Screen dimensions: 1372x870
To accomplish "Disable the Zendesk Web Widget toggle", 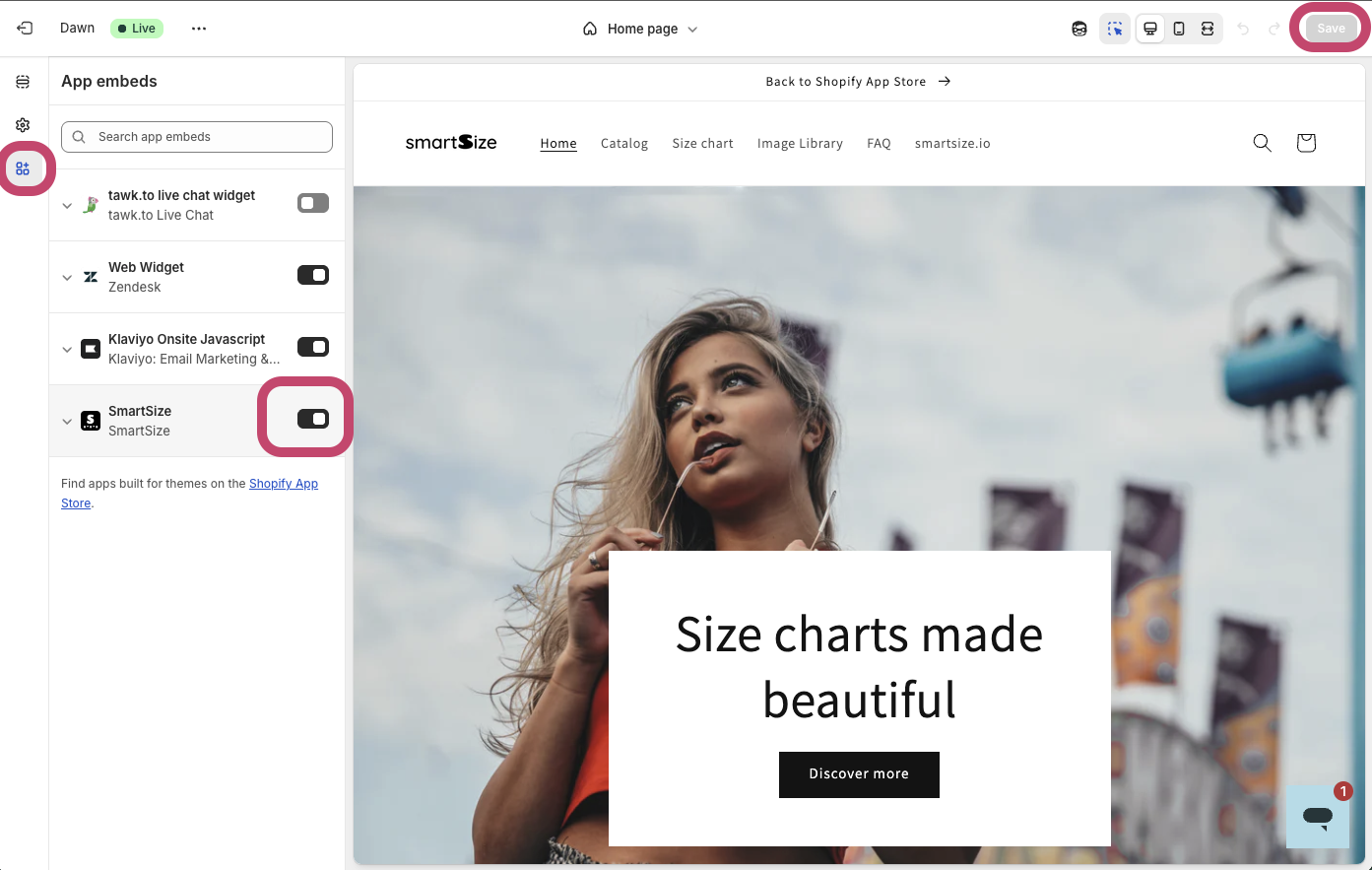I will coord(313,275).
